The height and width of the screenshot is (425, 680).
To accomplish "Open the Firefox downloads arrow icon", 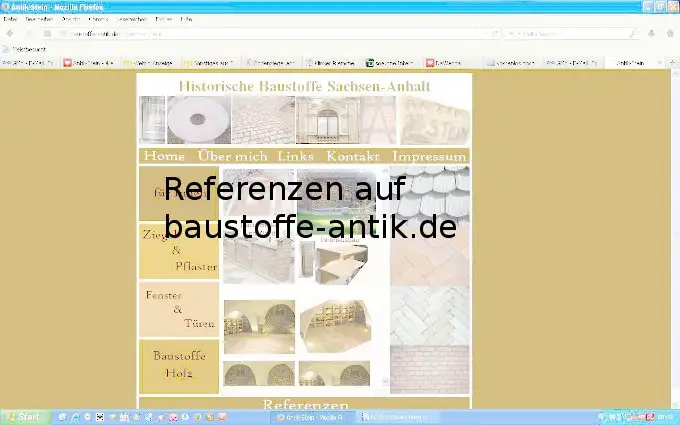I will point(651,34).
